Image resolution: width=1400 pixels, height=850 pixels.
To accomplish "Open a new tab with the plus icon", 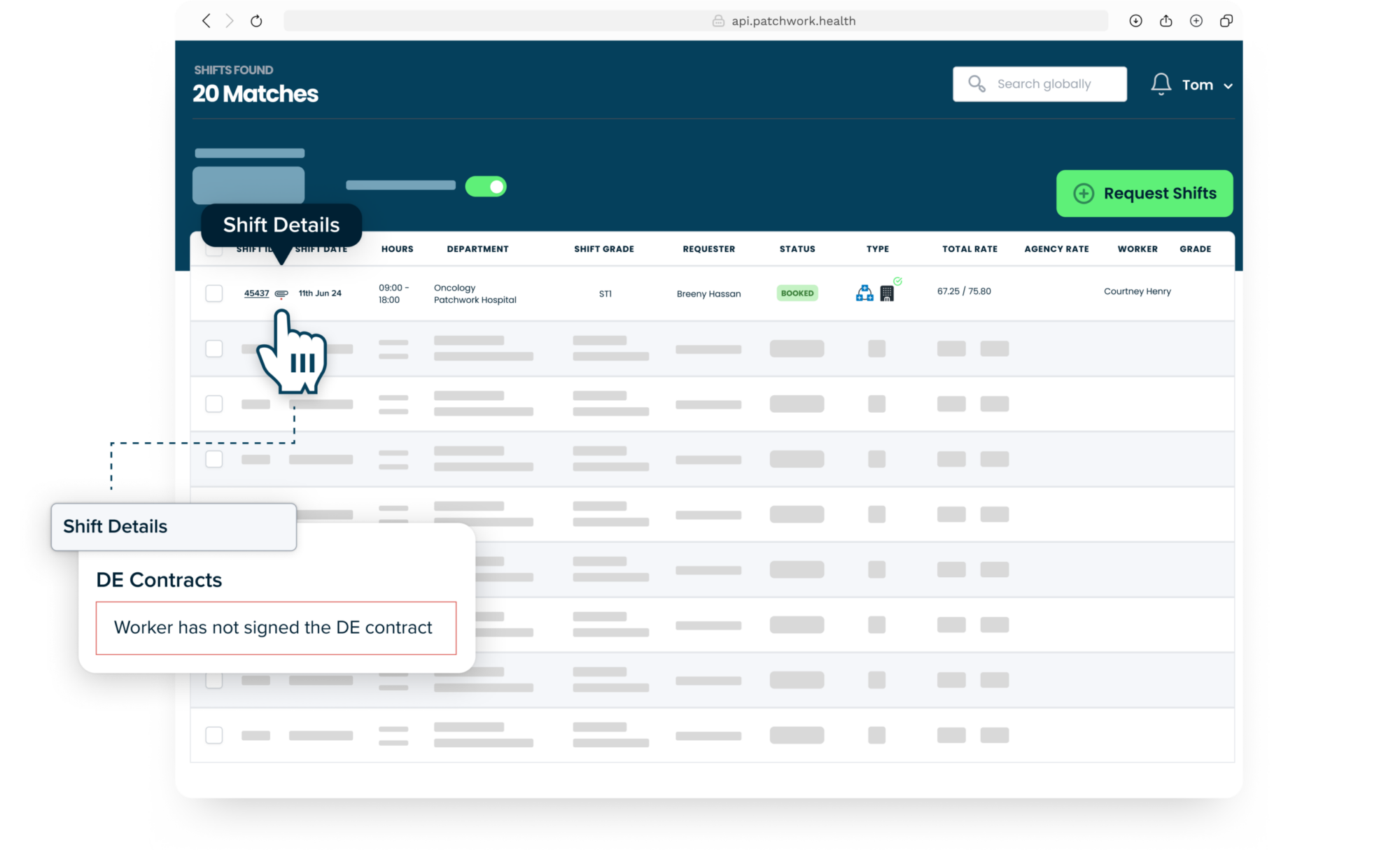I will pyautogui.click(x=1196, y=21).
